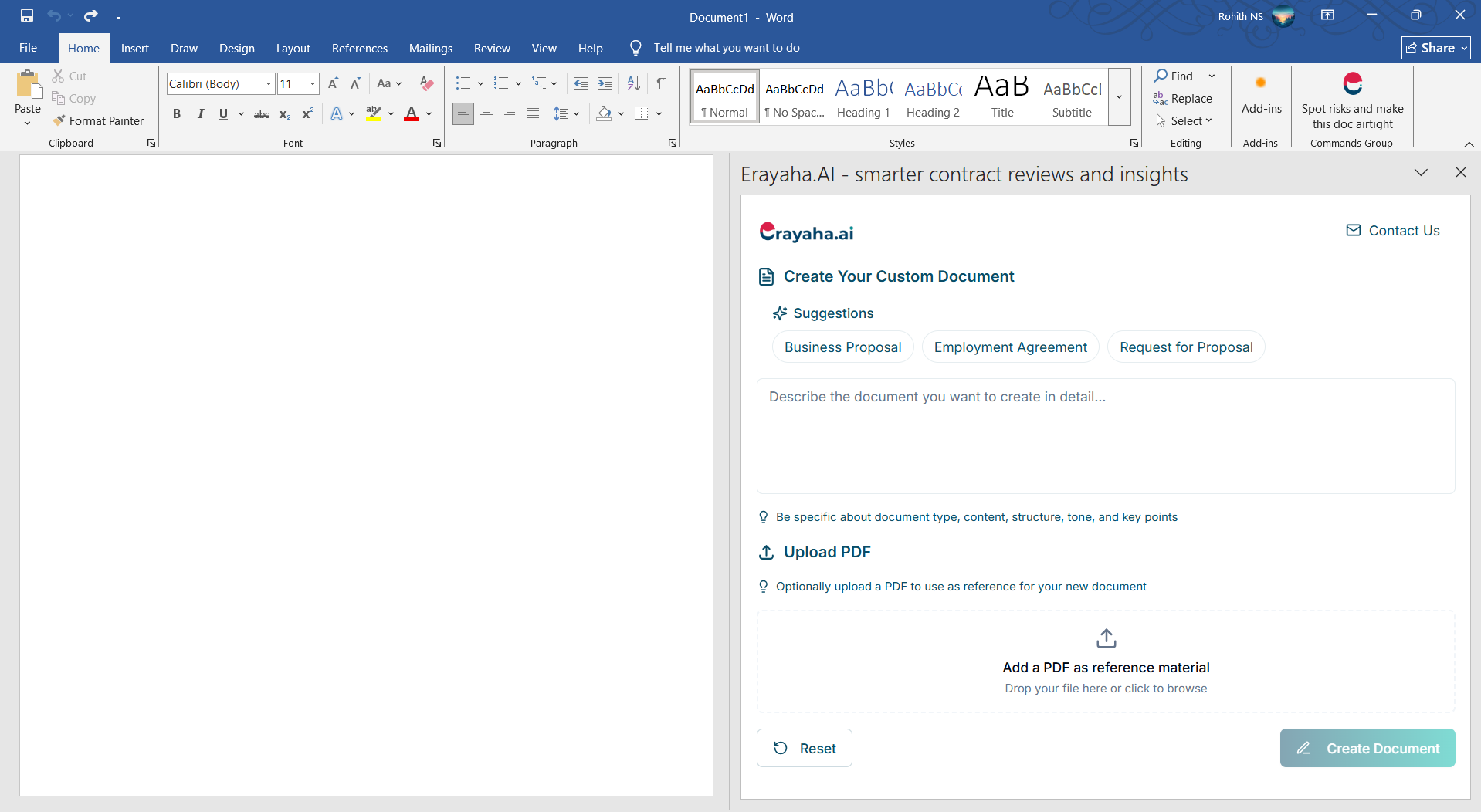
Task: Switch to the Design tab
Action: click(236, 48)
